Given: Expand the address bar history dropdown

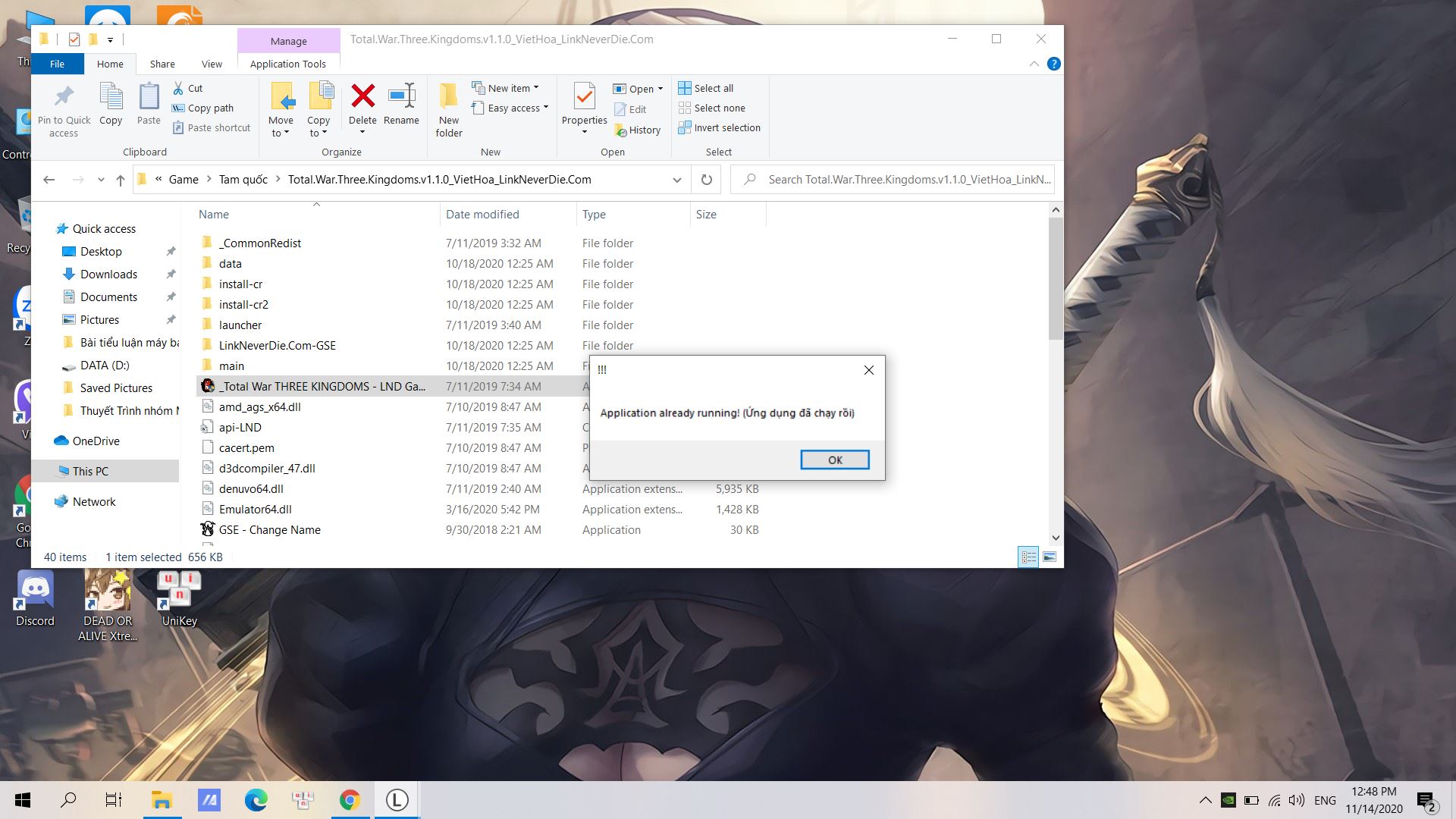Looking at the screenshot, I should pyautogui.click(x=676, y=180).
